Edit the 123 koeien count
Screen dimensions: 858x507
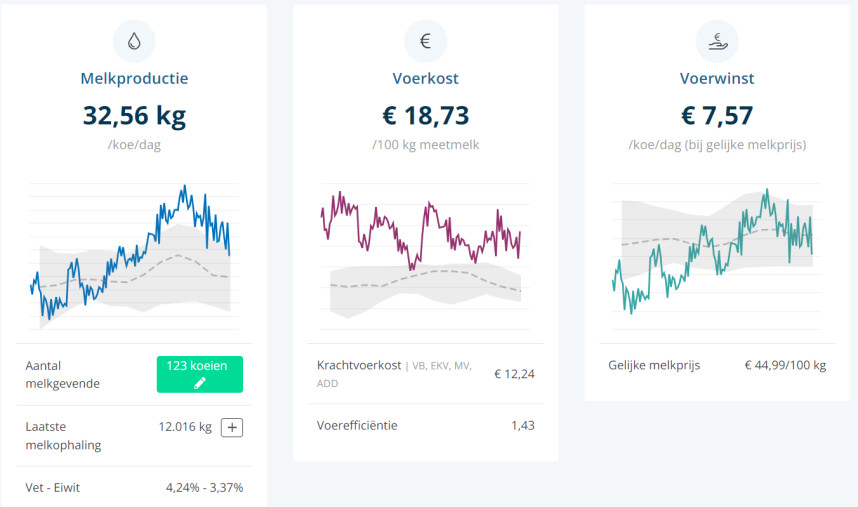click(x=200, y=374)
